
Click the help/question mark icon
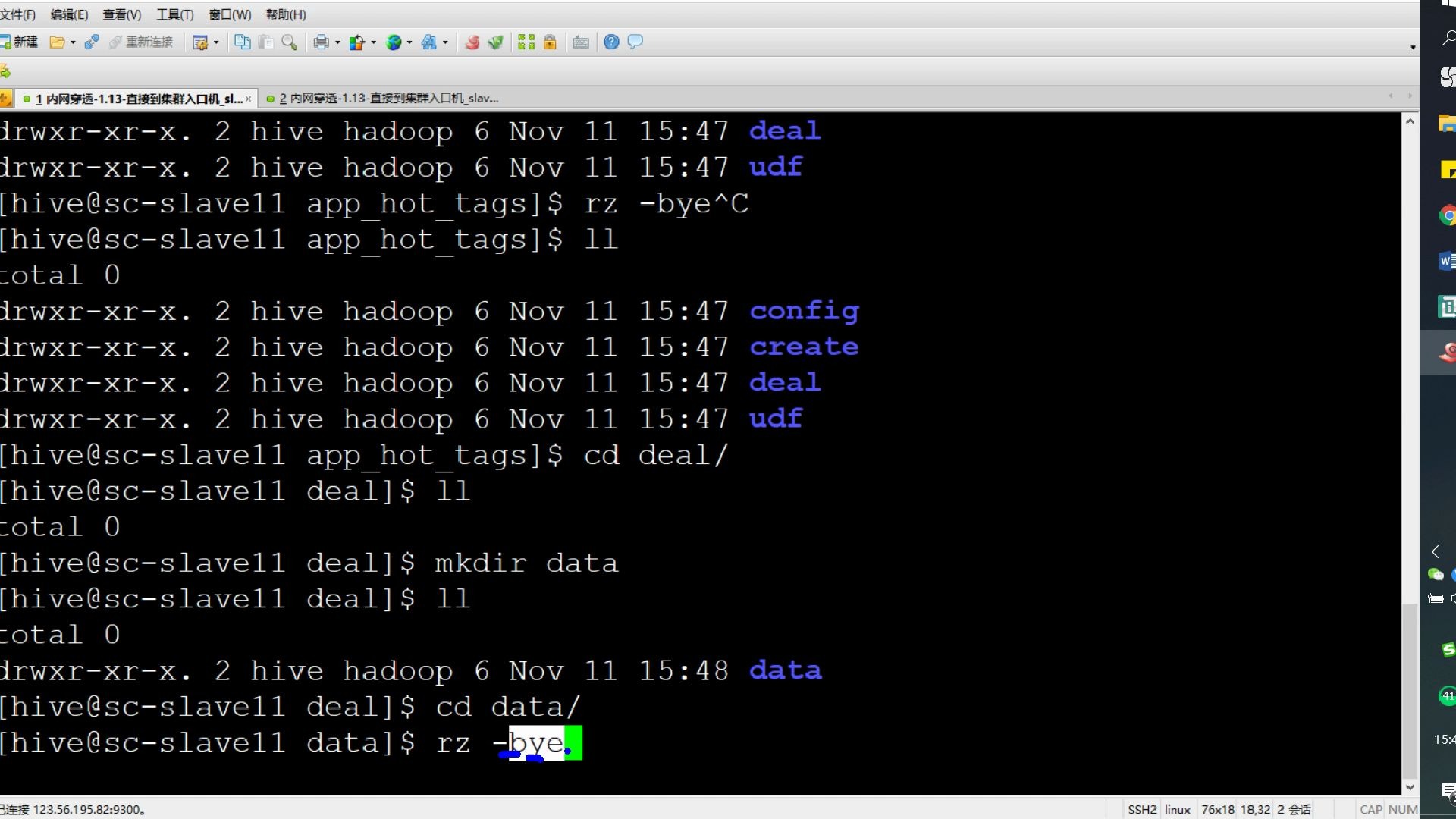[x=610, y=41]
